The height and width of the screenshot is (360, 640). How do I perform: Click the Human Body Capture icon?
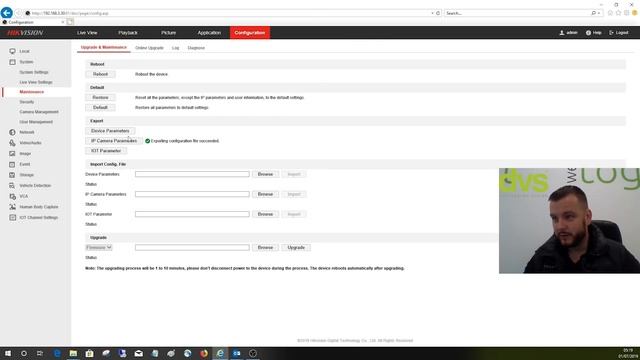click(x=12, y=207)
